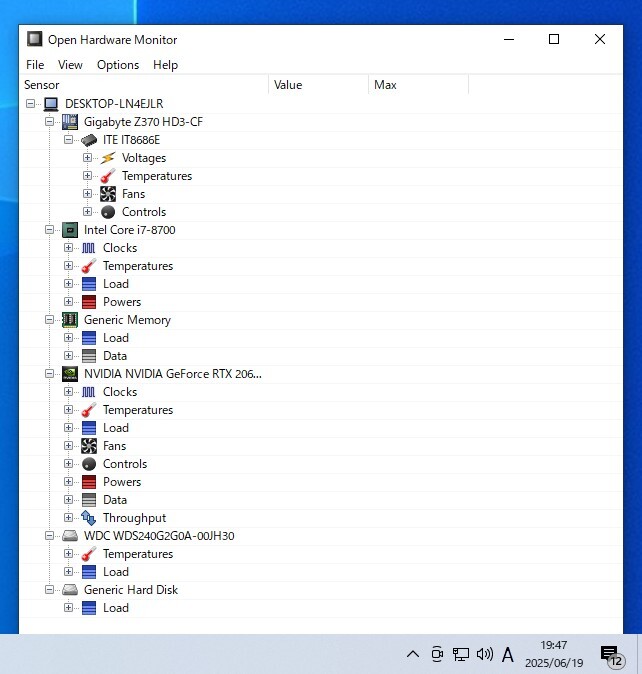
Task: Click the drive icon for WDC WDS240G2G0A-00JH30
Action: [x=70, y=536]
